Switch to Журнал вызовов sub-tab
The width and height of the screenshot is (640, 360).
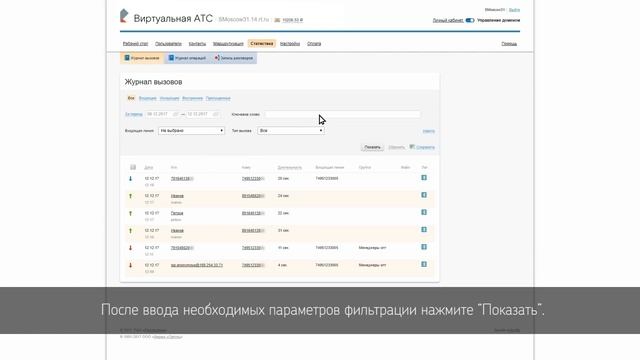142,58
